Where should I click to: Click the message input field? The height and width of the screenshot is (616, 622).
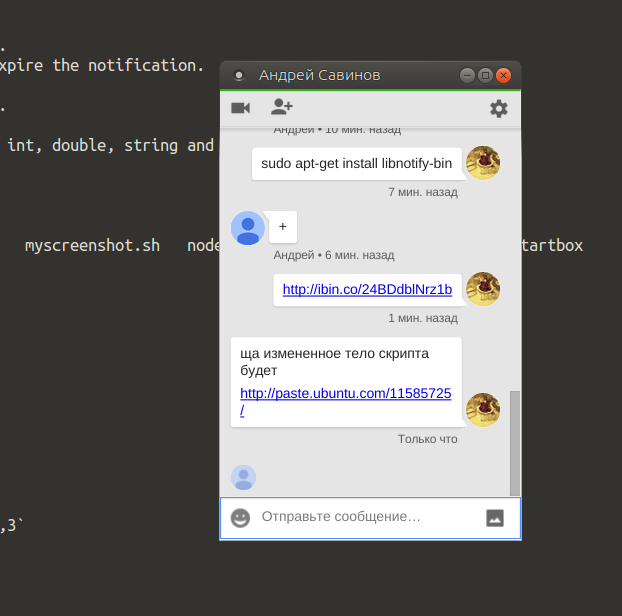click(370, 518)
